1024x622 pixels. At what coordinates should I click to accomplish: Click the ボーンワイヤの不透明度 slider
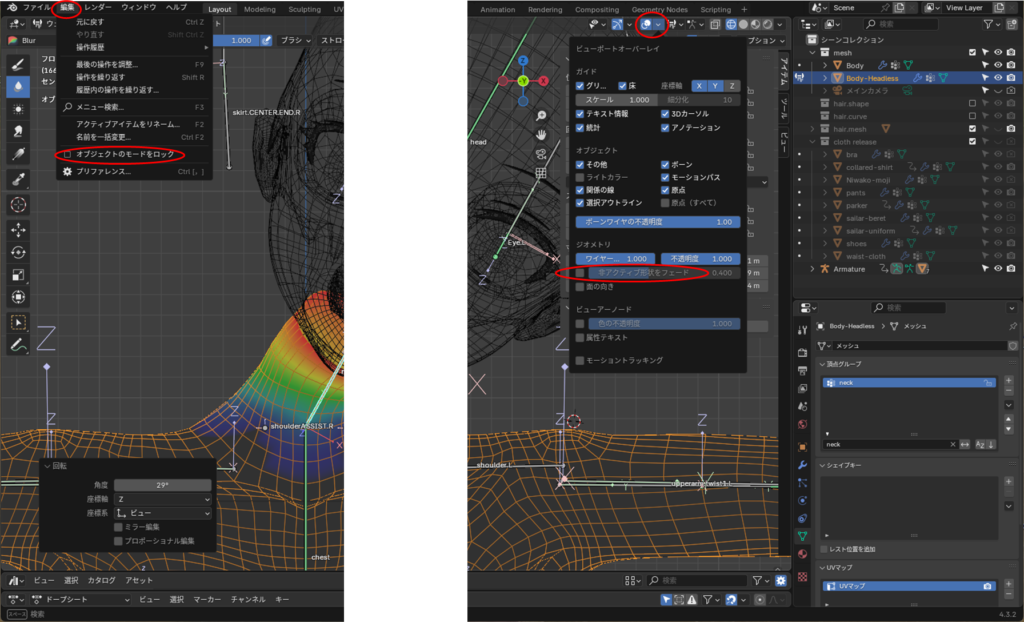click(657, 221)
